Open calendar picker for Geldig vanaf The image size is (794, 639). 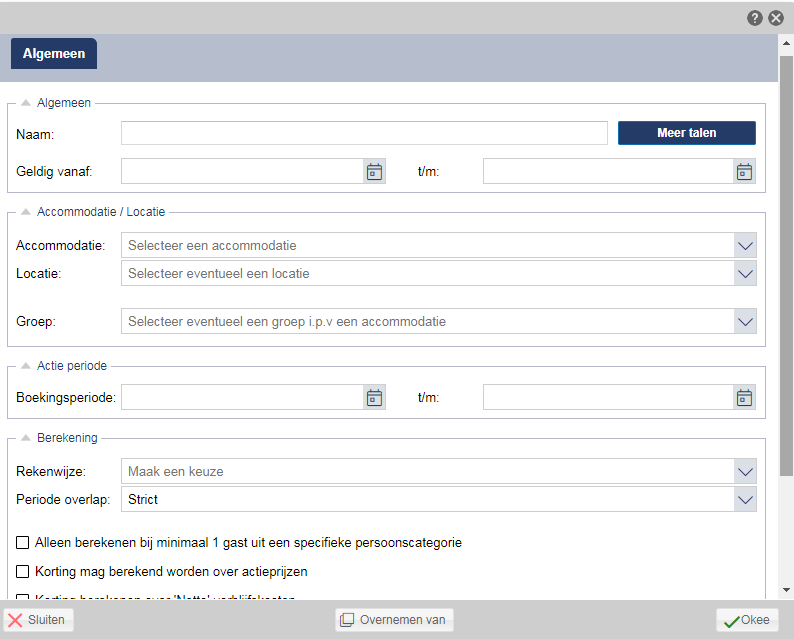click(374, 172)
